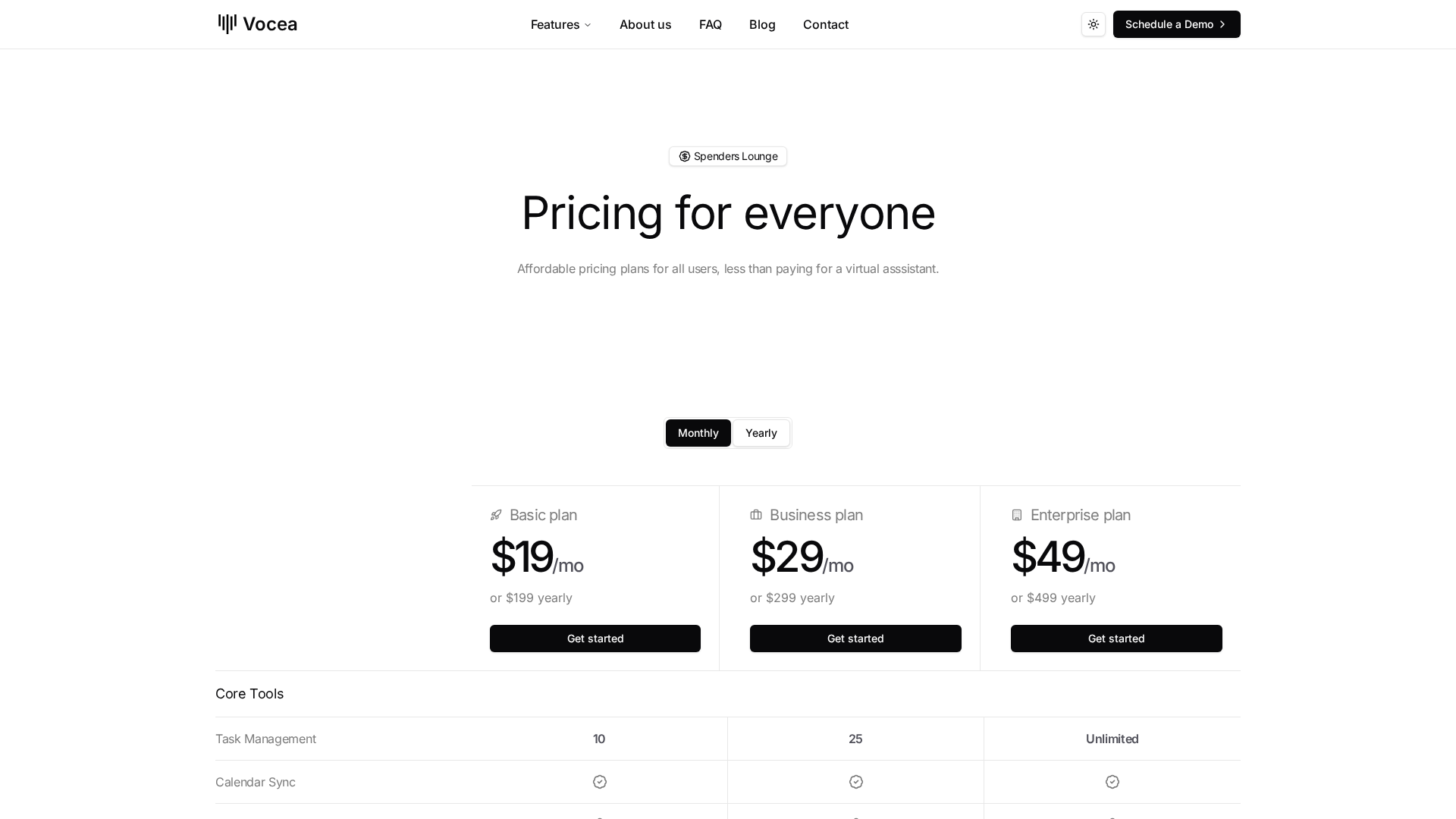Click the Basic plan rocket icon
The width and height of the screenshot is (1456, 819).
pos(496,516)
